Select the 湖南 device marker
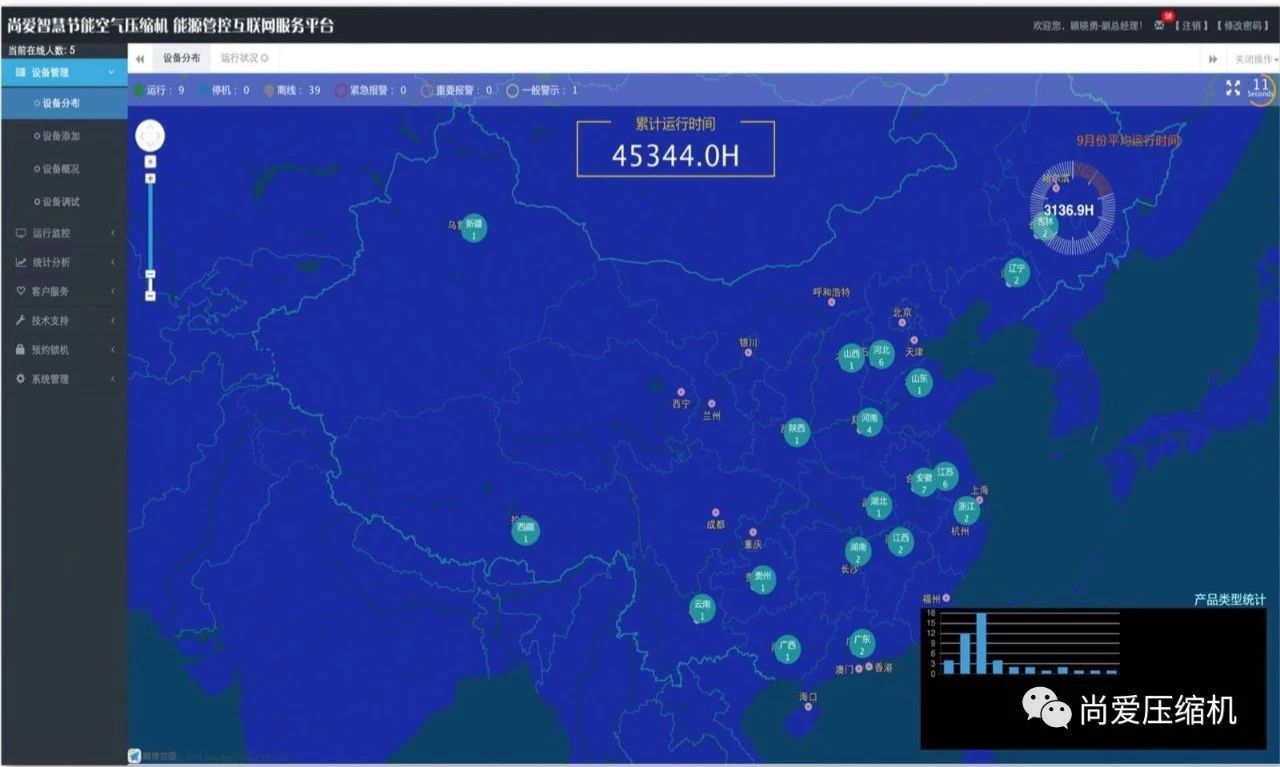 point(858,551)
